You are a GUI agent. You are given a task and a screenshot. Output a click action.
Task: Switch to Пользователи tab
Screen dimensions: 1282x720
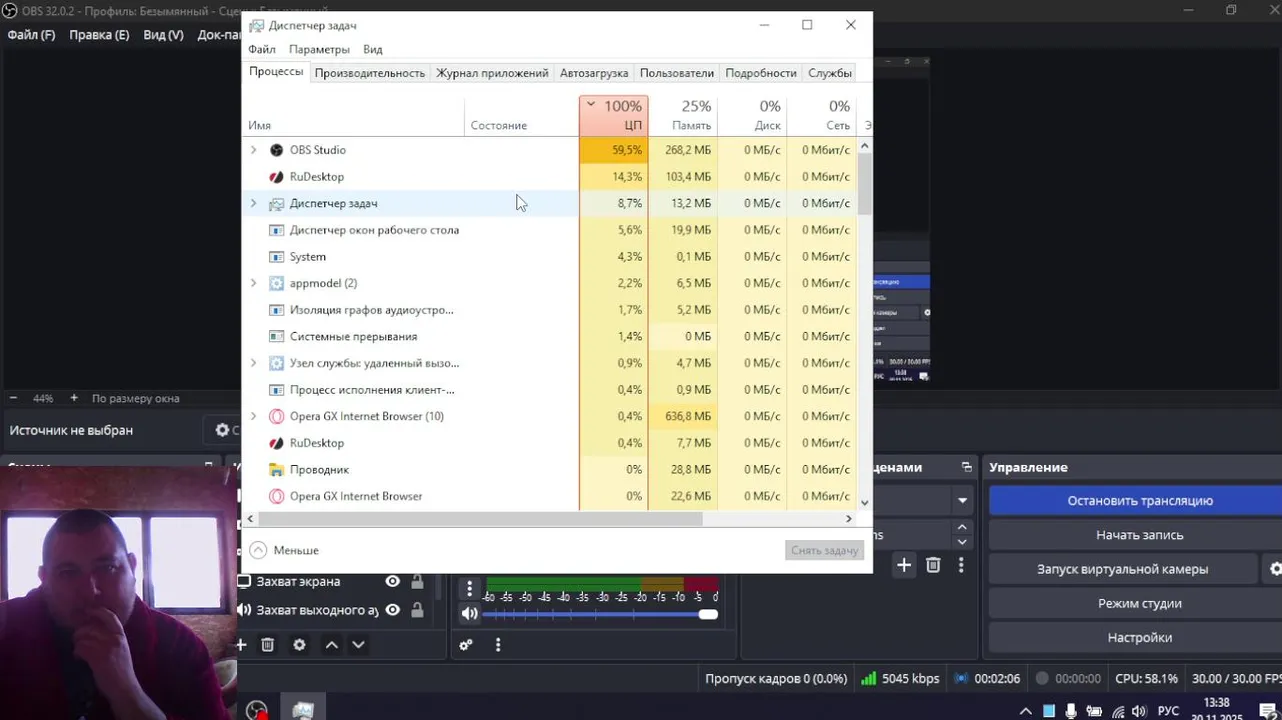pyautogui.click(x=677, y=73)
